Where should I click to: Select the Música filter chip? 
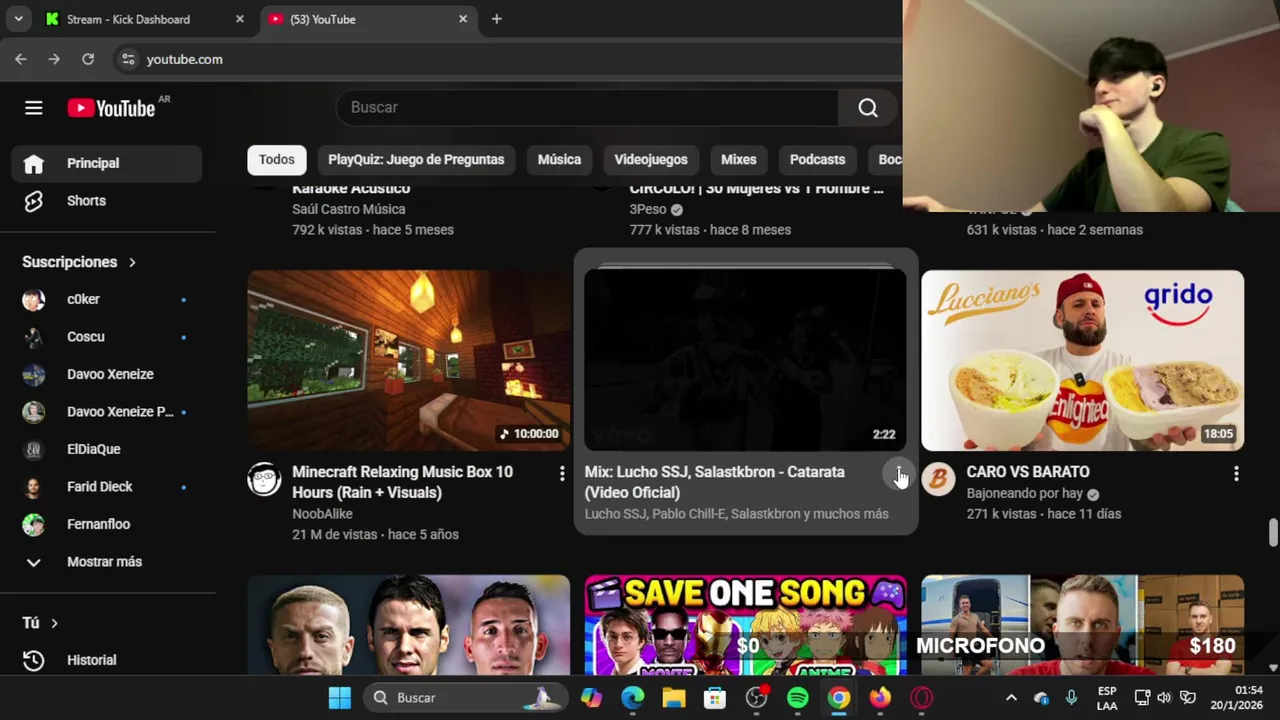(x=559, y=160)
